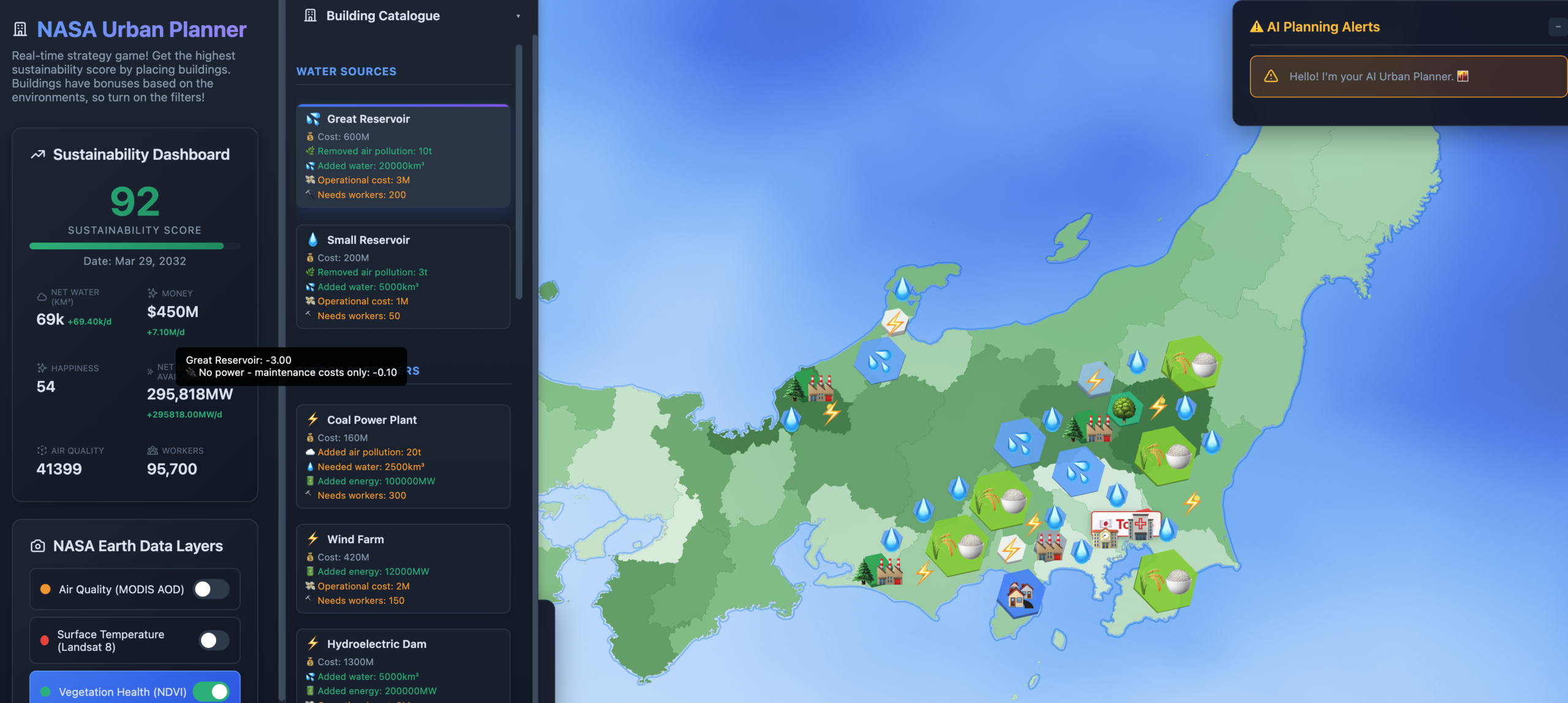
Task: Minimize the AI Planning Alerts panel
Action: 1558,27
